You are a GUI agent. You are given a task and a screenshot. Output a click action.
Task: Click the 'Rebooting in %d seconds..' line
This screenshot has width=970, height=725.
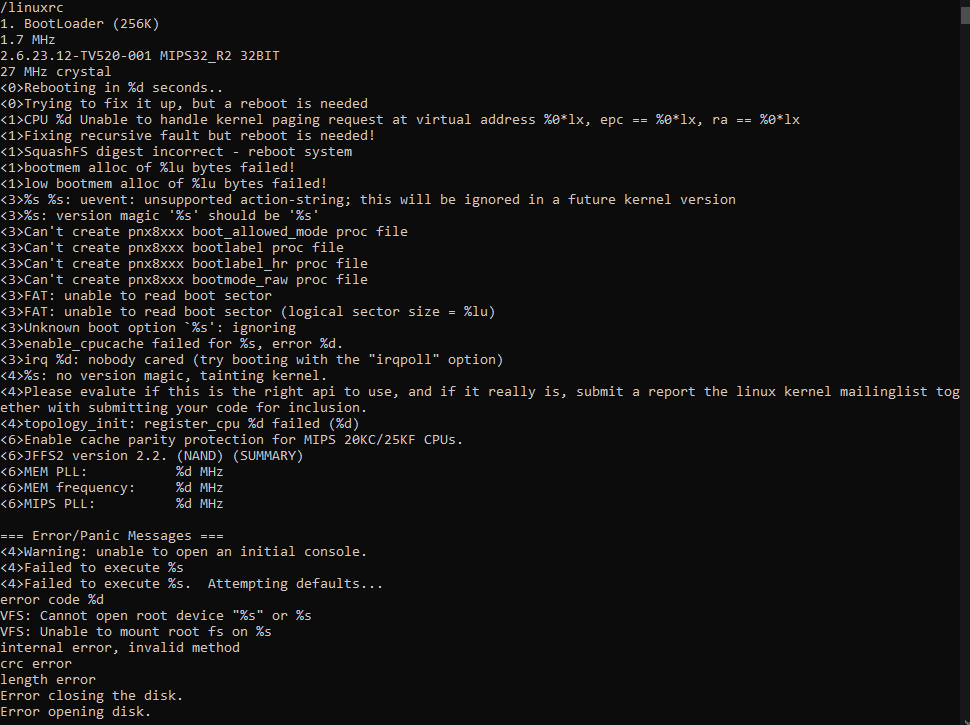pos(111,88)
